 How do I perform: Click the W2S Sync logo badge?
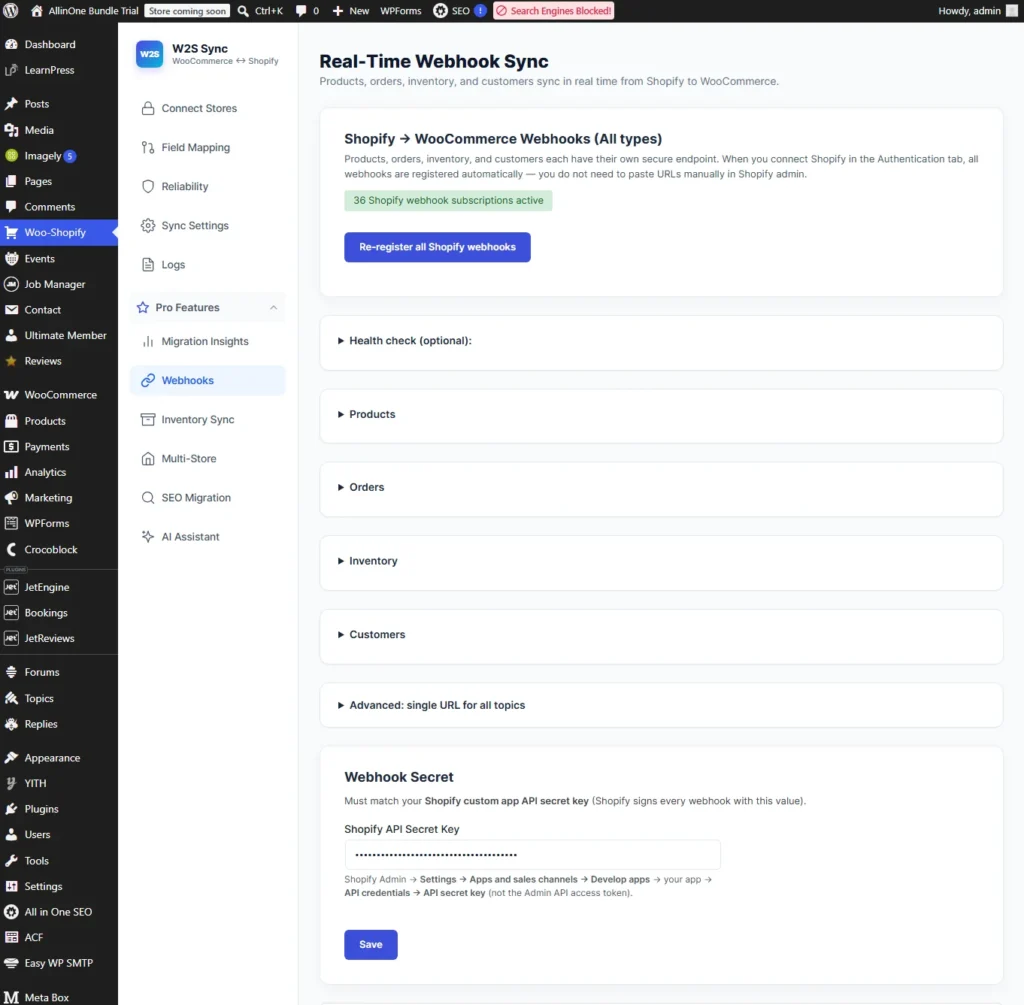[149, 54]
